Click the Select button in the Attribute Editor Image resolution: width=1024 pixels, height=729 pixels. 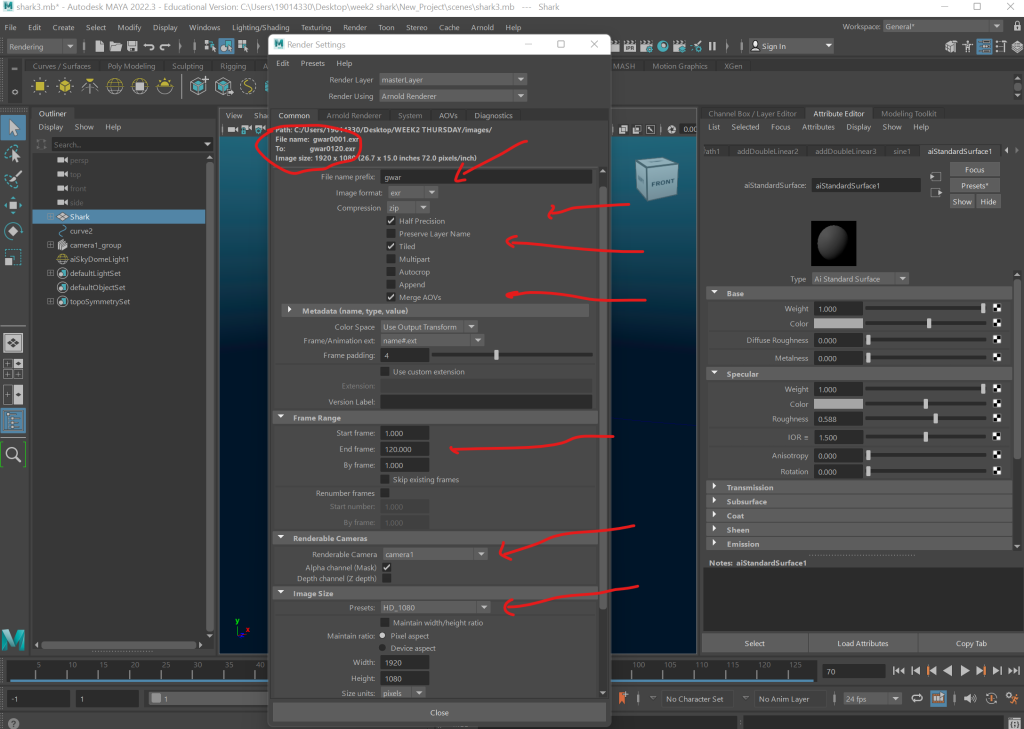click(754, 643)
